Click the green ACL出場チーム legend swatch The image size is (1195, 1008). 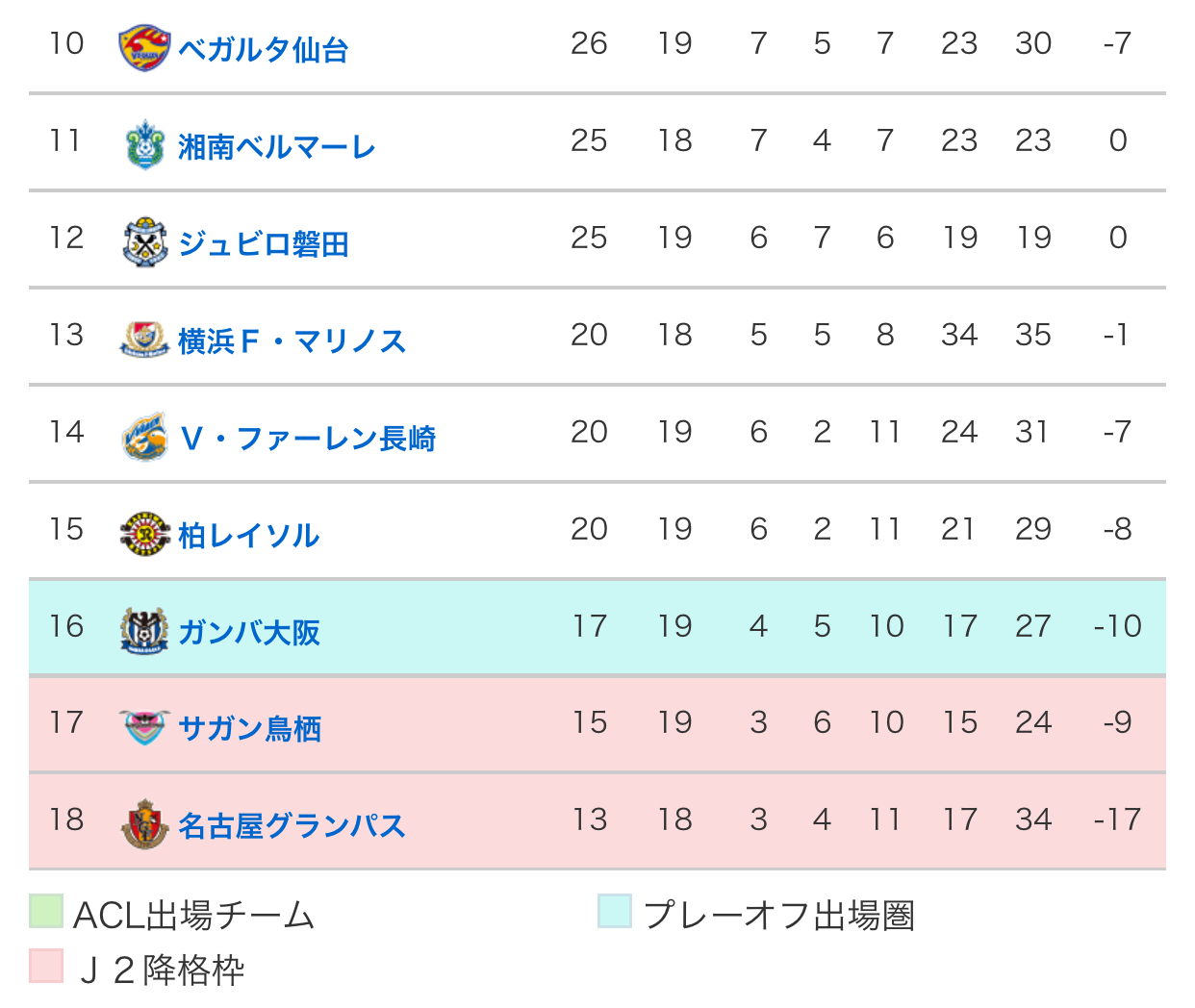(x=46, y=911)
